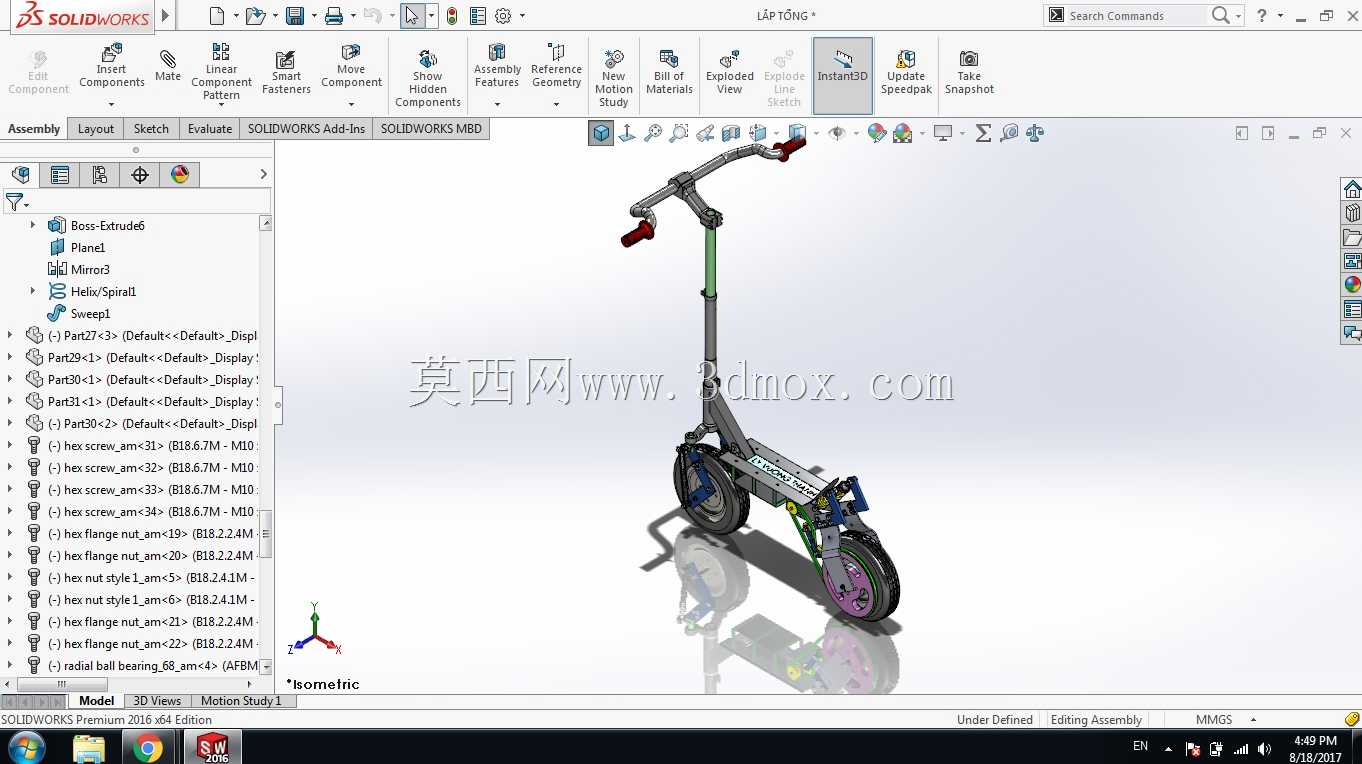Open the ConfigurationManager tab

tap(100, 175)
